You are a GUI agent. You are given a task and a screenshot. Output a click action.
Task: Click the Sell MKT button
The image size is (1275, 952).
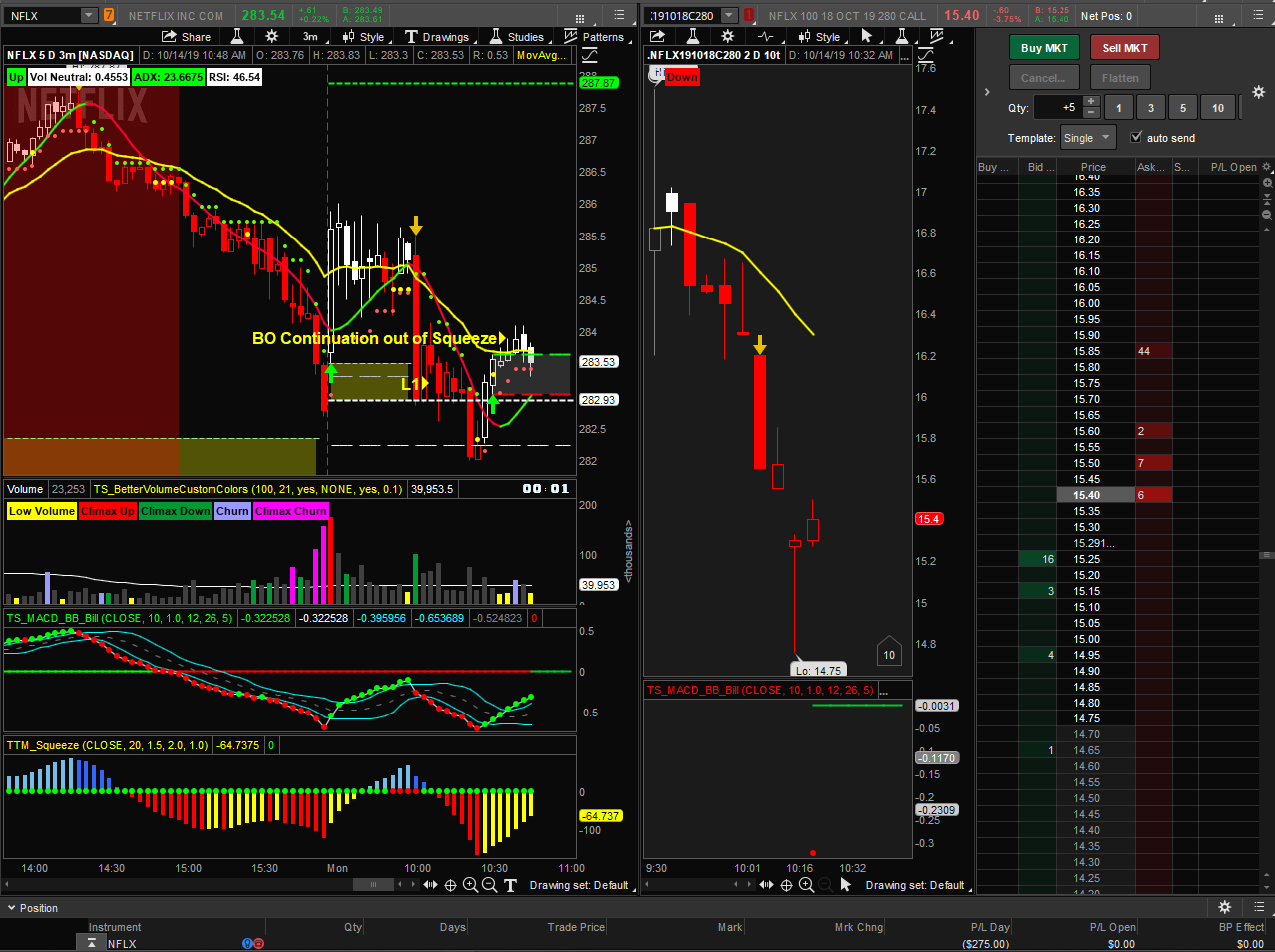pyautogui.click(x=1125, y=48)
